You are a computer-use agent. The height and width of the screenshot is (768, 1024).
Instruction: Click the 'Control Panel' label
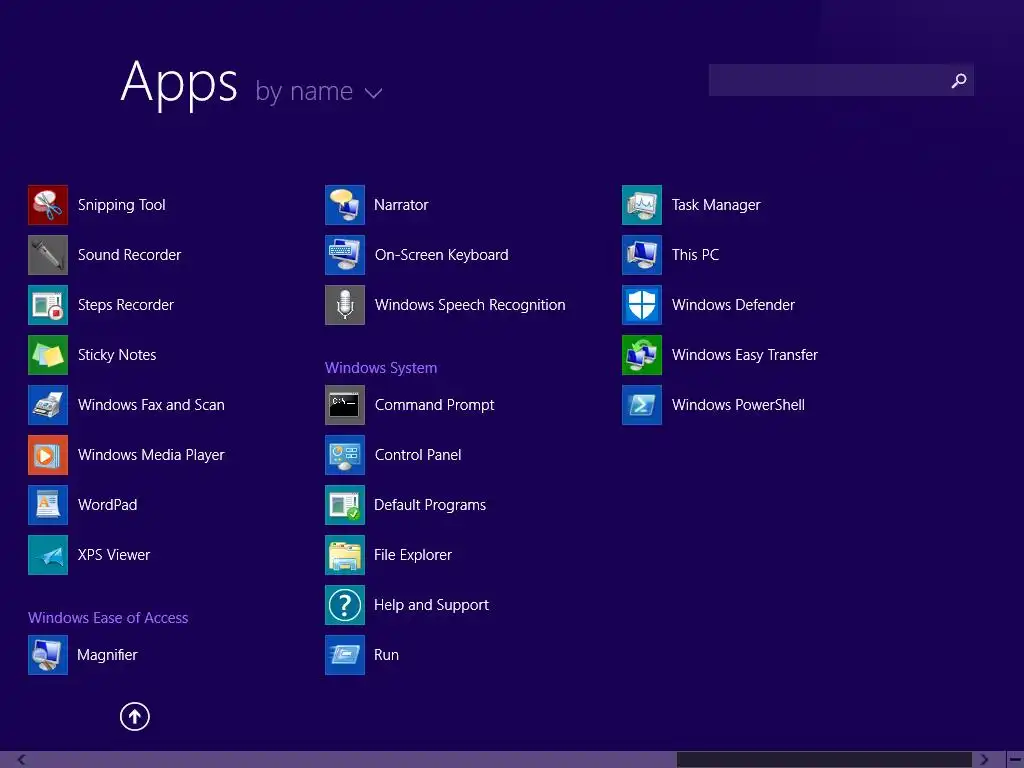(x=418, y=455)
